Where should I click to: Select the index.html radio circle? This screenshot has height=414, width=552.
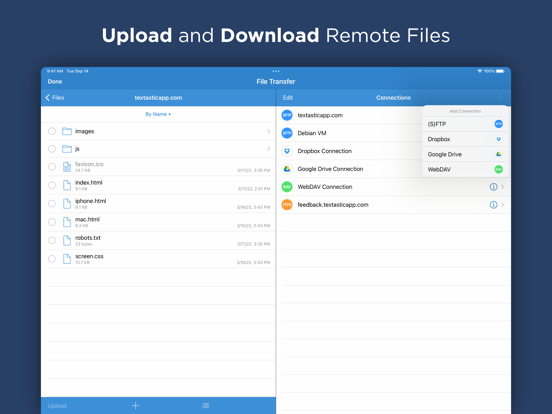click(52, 185)
